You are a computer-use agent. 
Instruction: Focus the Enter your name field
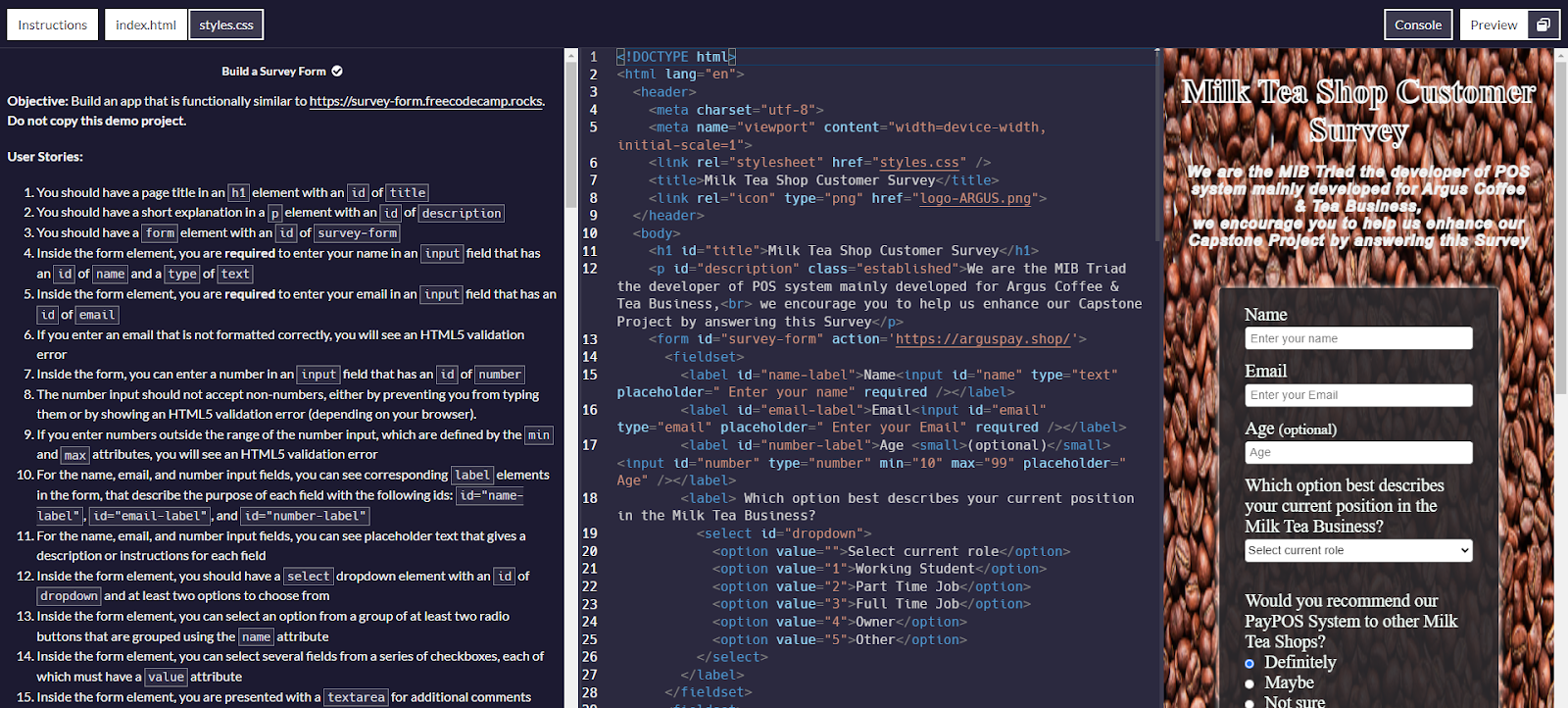1358,338
